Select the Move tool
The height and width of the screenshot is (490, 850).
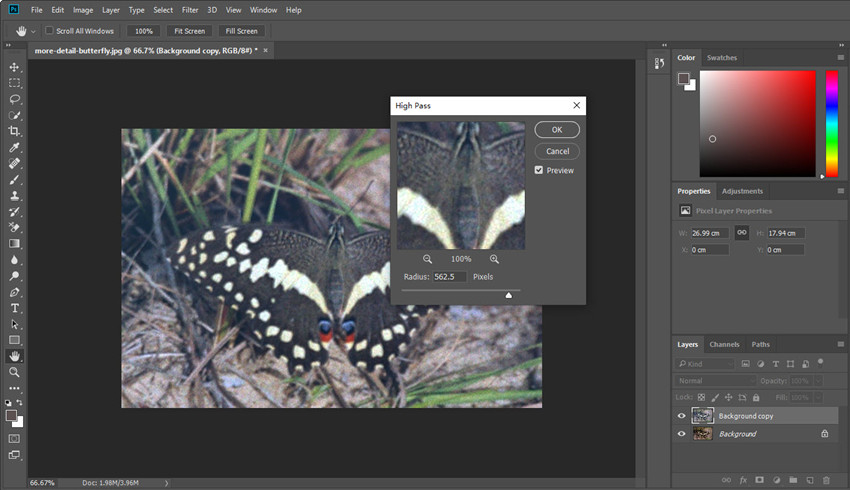coord(14,67)
